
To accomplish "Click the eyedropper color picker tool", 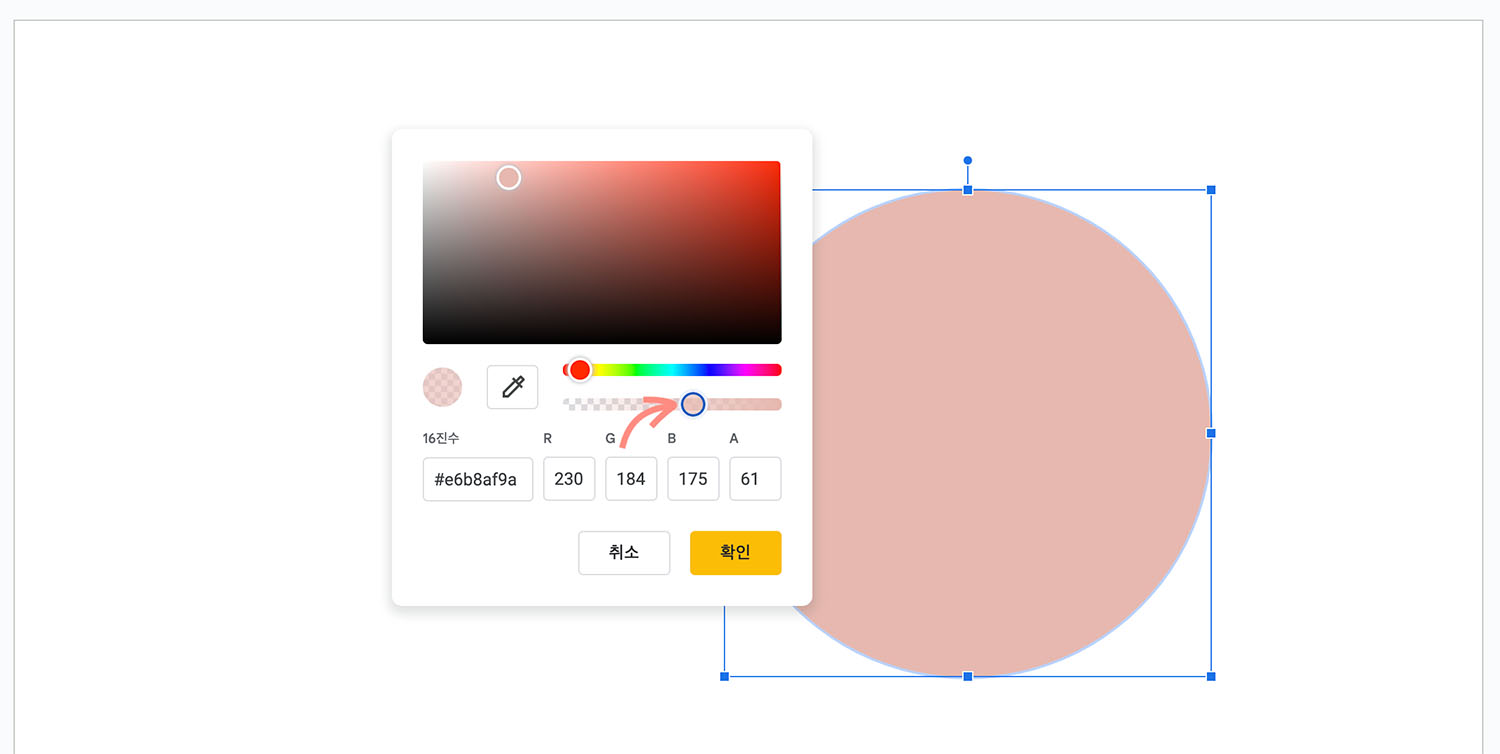I will (512, 387).
